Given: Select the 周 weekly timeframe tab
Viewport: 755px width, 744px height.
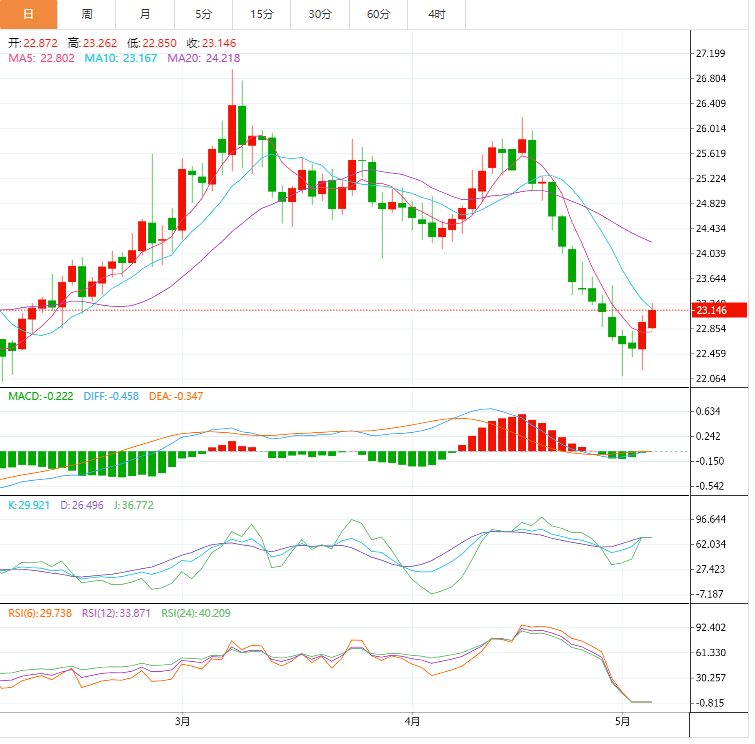Looking at the screenshot, I should (87, 14).
